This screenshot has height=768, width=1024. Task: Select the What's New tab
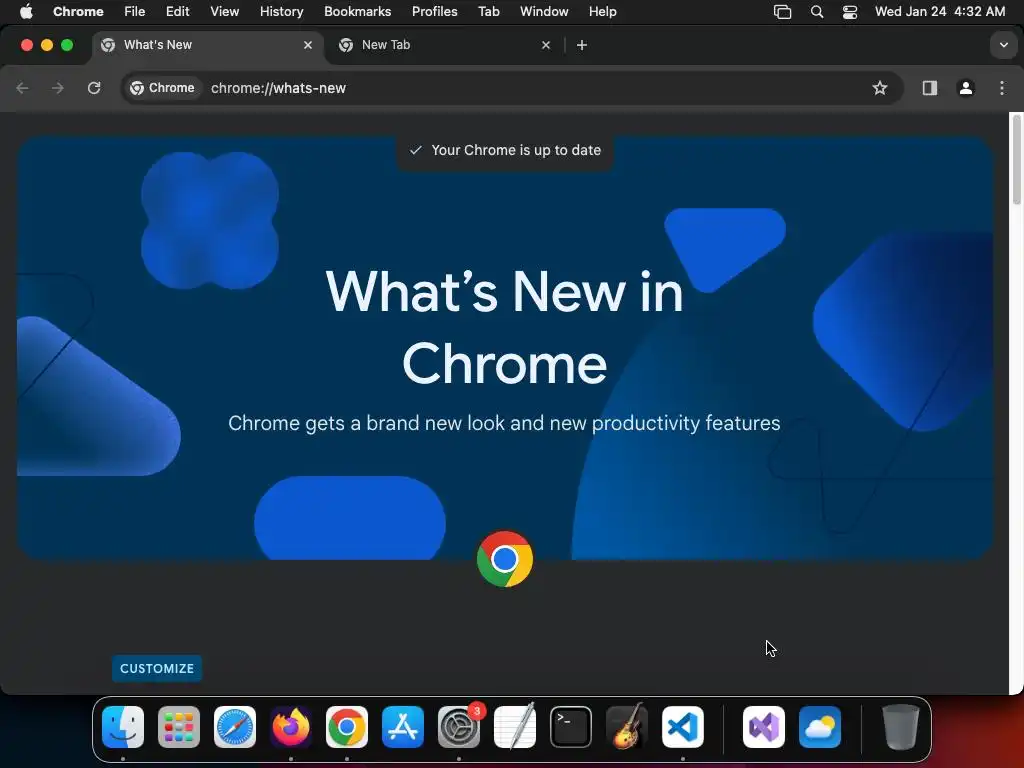[x=206, y=45]
